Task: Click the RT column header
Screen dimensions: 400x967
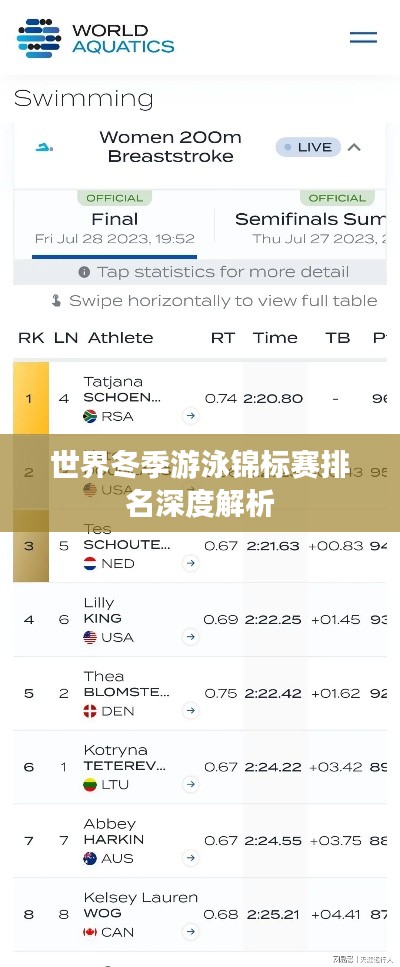Action: (x=220, y=338)
